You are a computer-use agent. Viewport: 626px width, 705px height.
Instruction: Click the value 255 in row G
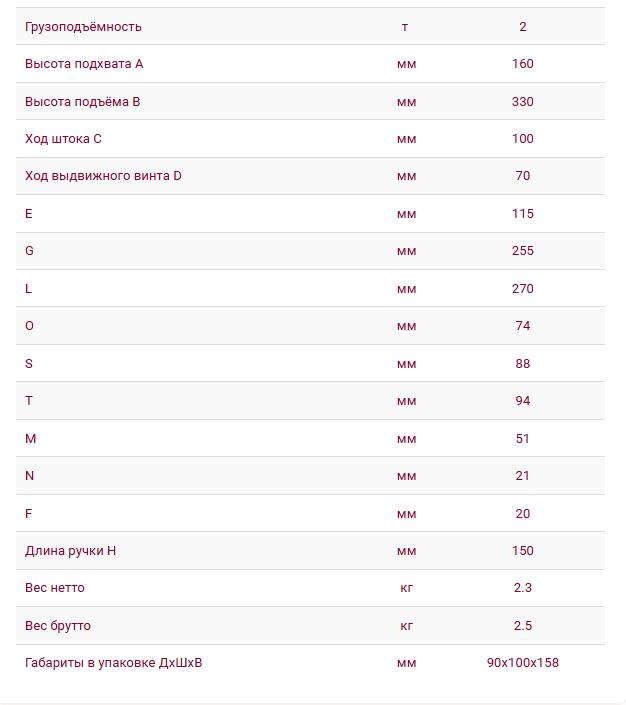[523, 251]
